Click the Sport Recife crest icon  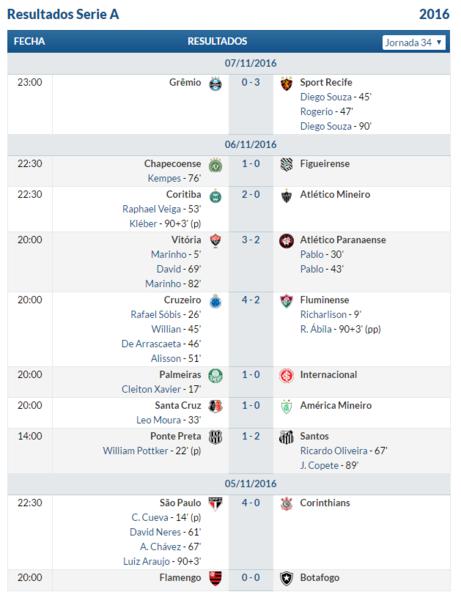287,84
